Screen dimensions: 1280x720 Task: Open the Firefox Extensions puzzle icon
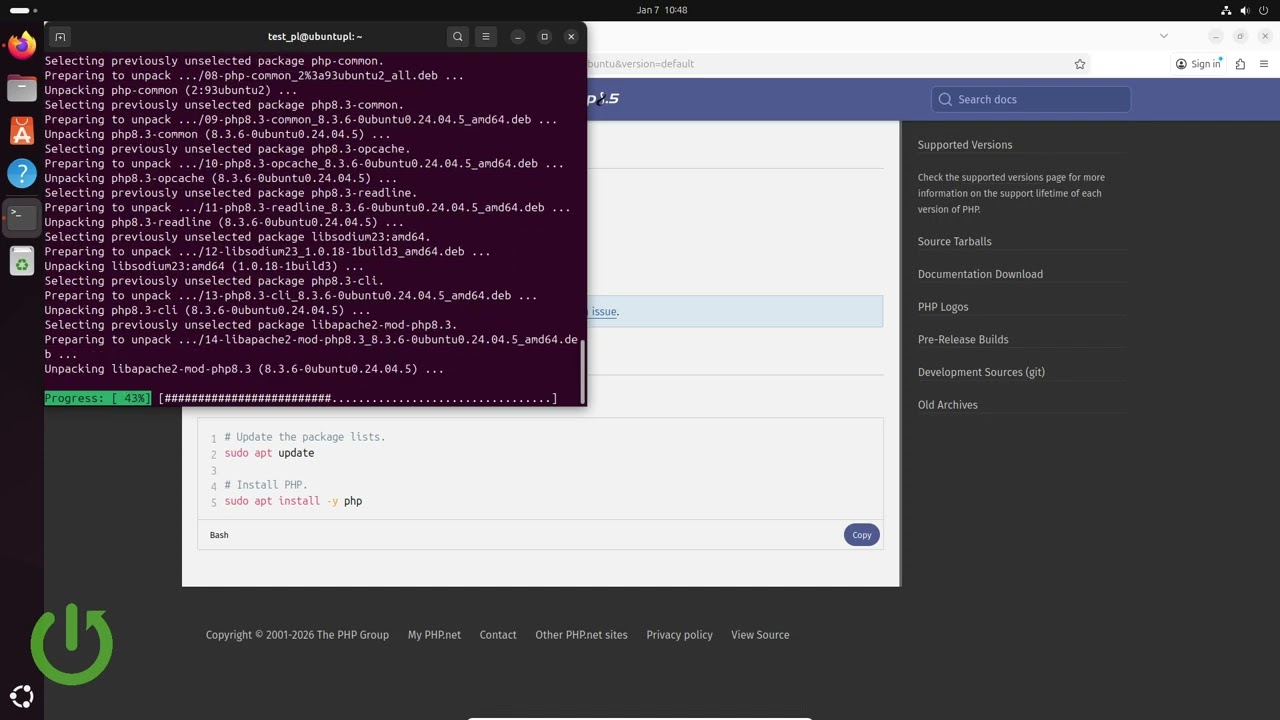[x=1240, y=64]
